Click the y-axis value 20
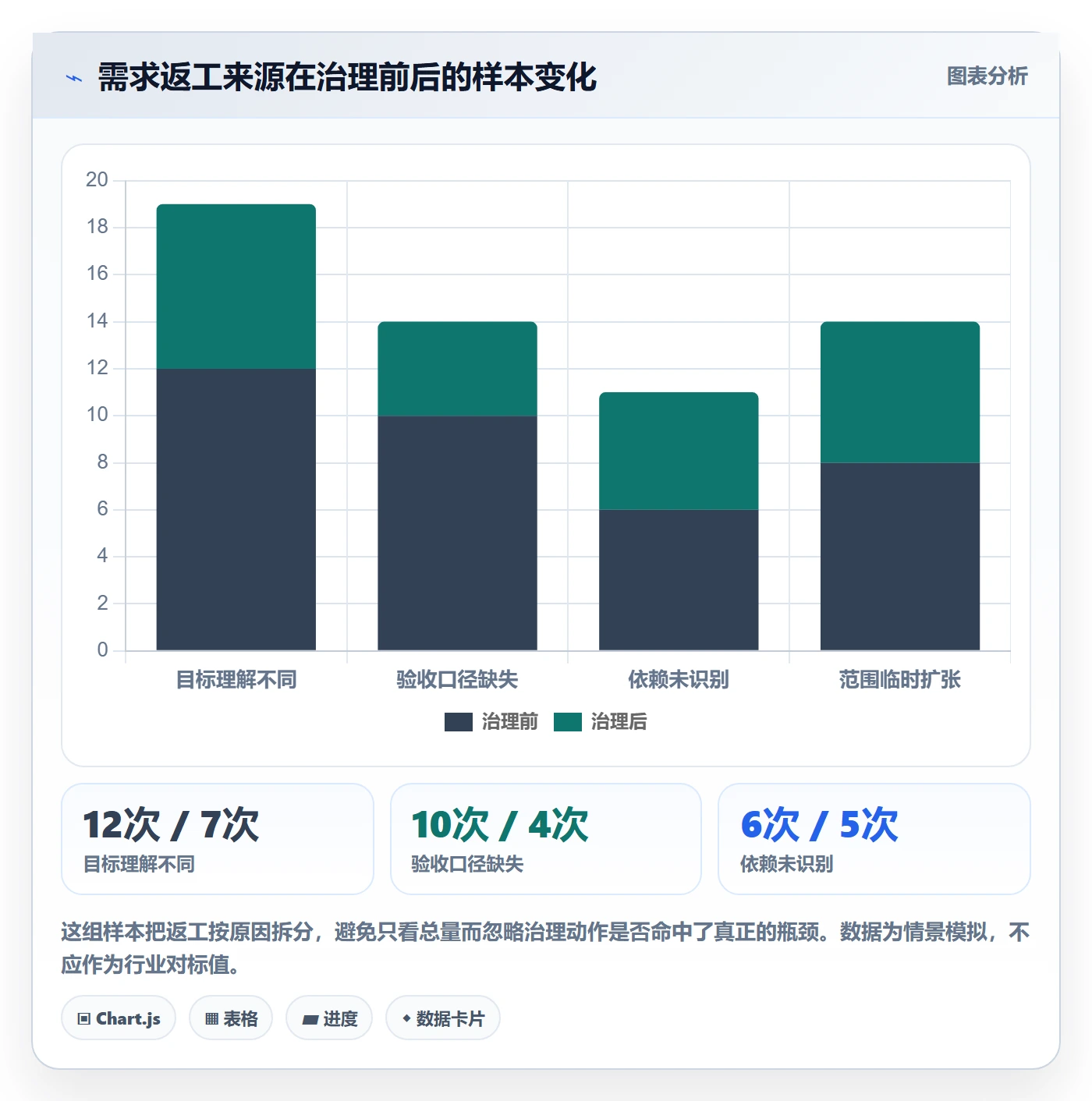This screenshot has width=1092, height=1101. (x=97, y=180)
